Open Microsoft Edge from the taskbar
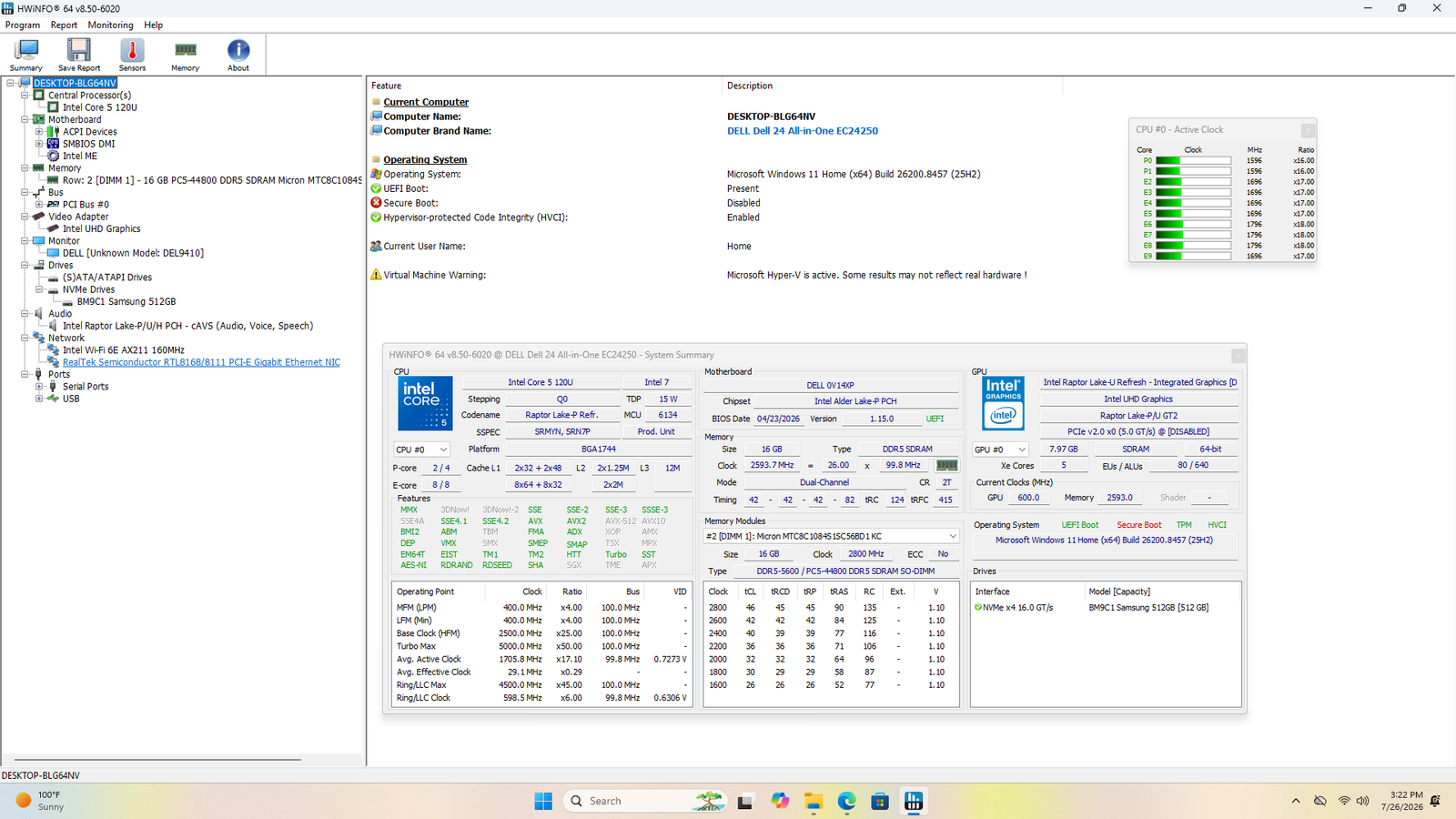The image size is (1456, 819). [x=847, y=801]
